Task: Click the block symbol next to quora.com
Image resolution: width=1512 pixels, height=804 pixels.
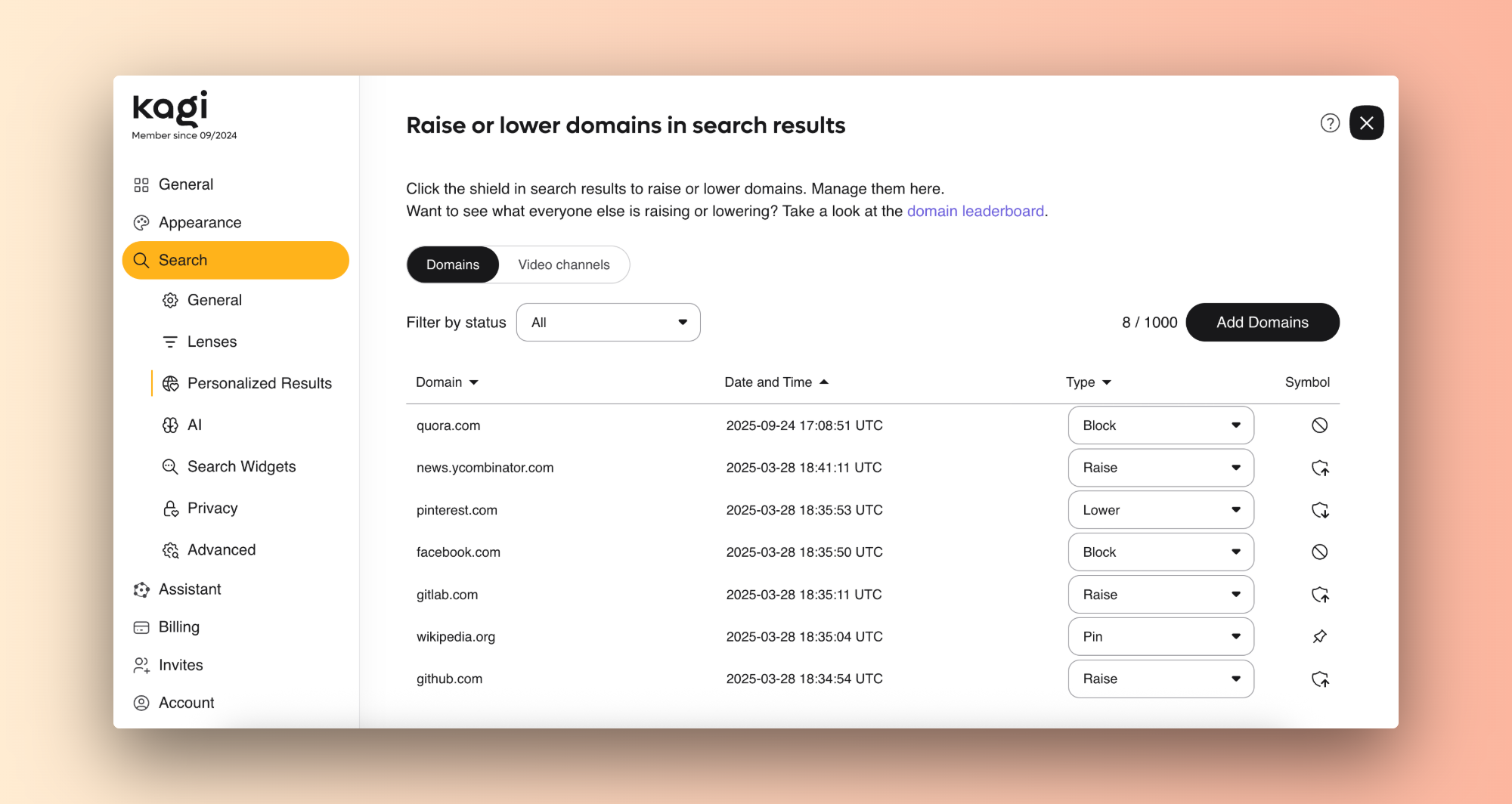Action: [x=1319, y=425]
